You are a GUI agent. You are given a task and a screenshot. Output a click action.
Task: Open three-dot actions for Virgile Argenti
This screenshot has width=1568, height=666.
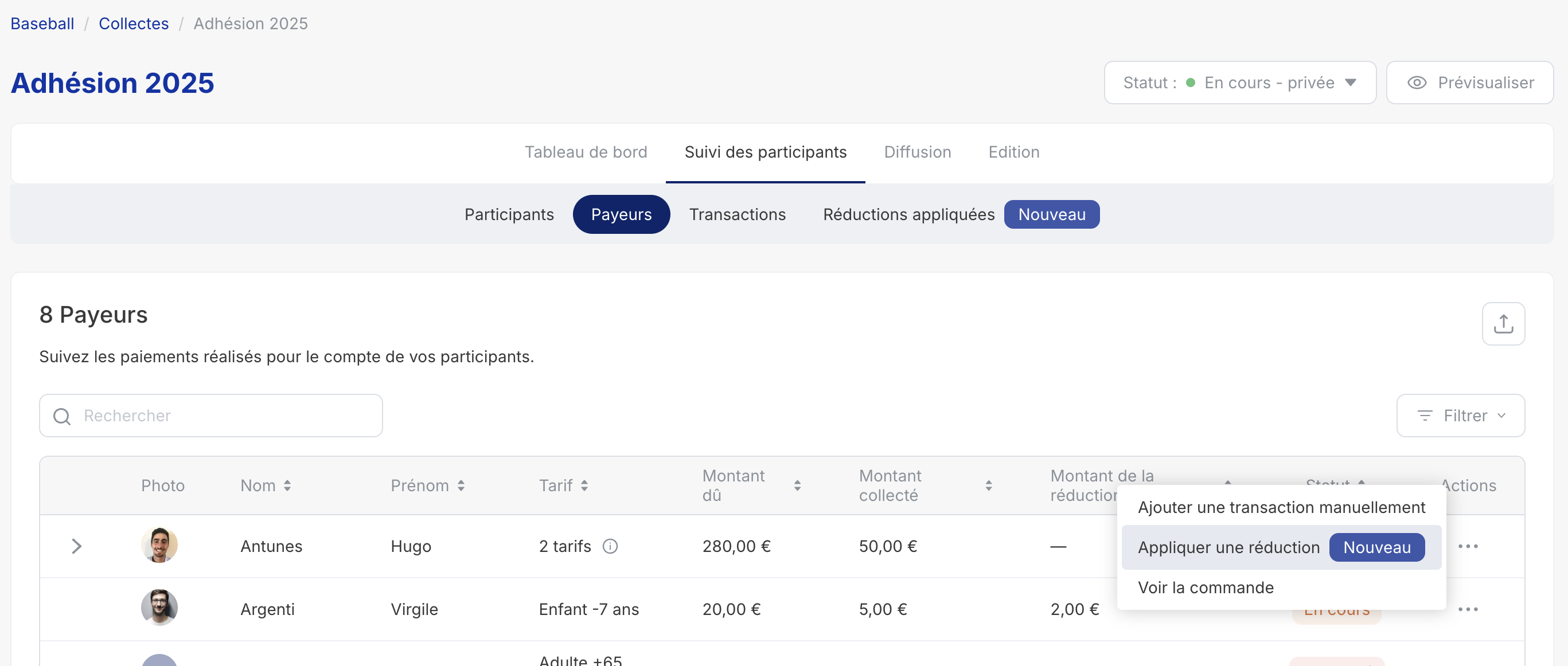coord(1468,609)
